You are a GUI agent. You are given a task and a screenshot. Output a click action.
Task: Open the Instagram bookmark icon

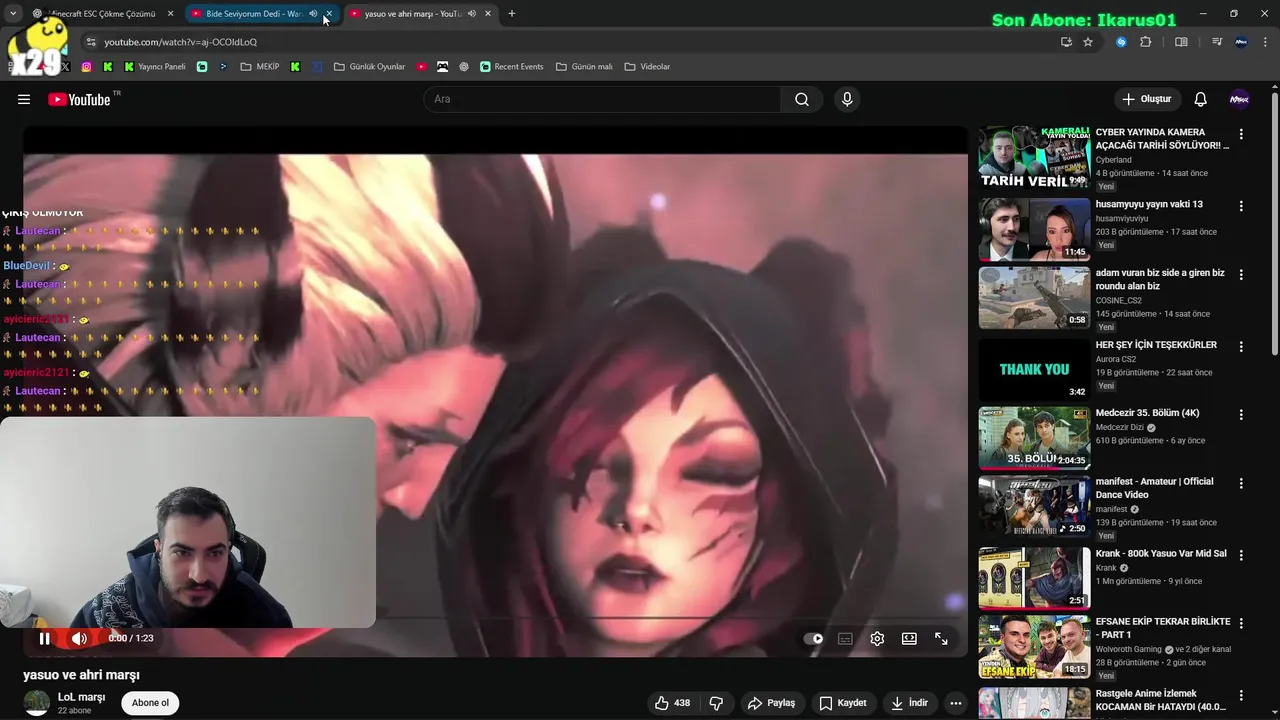[87, 67]
